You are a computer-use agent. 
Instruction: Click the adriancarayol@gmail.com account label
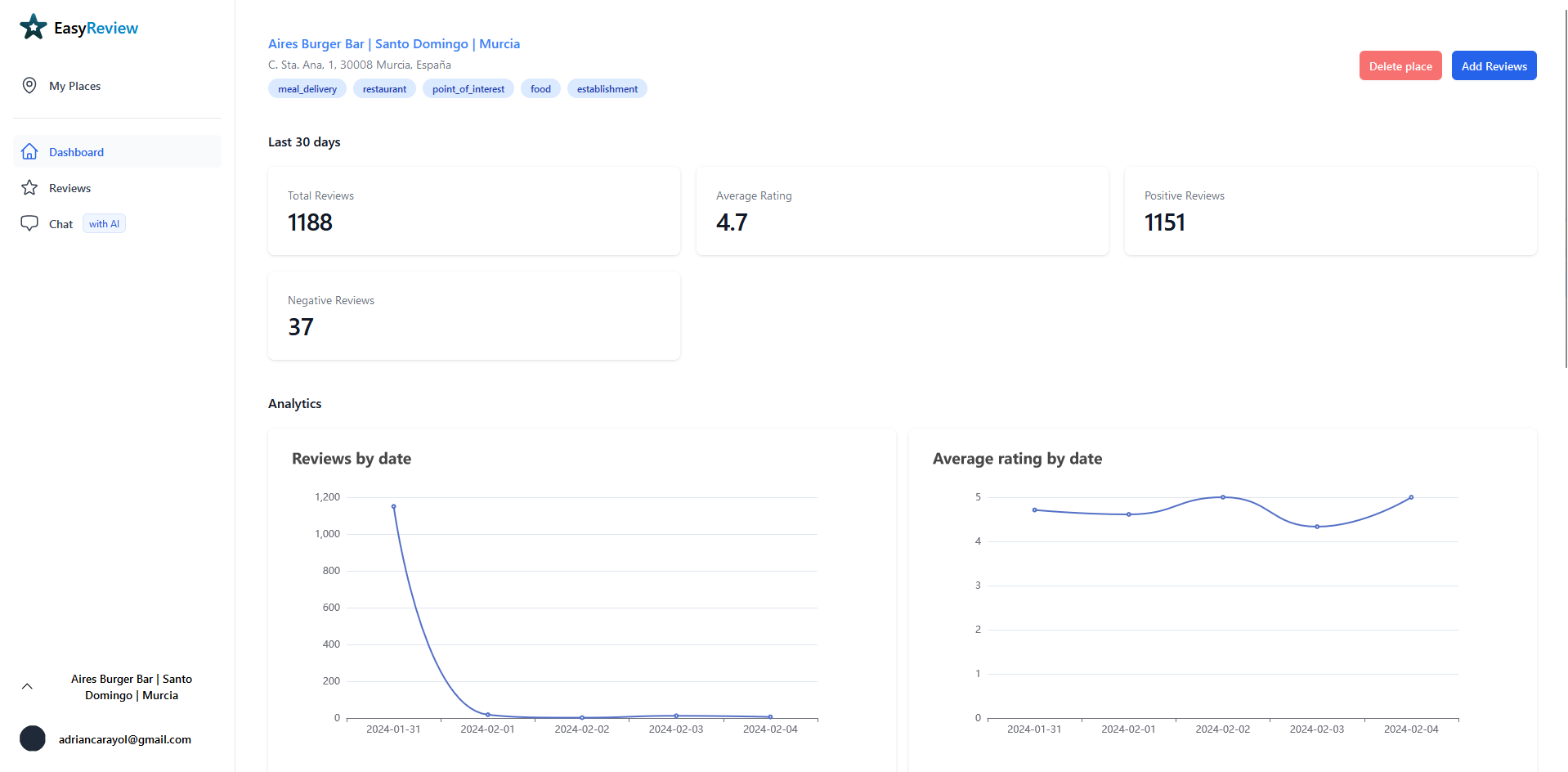tap(125, 739)
